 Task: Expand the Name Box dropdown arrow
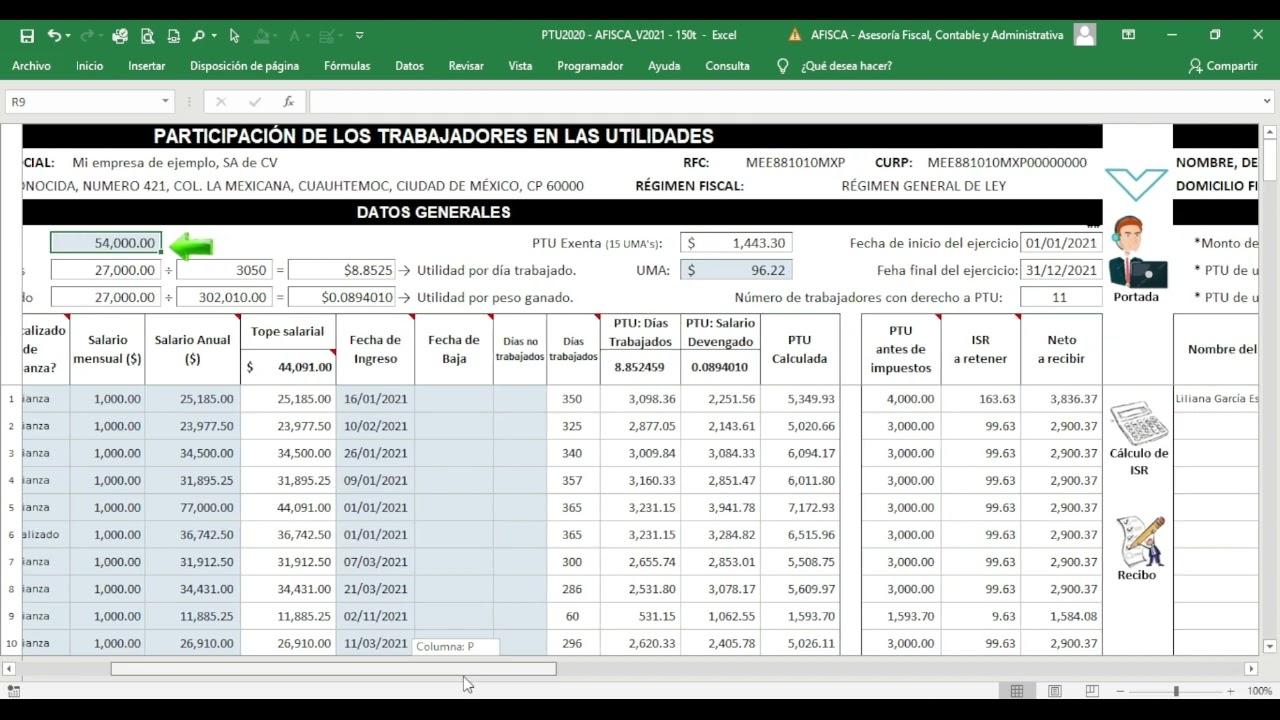coord(166,101)
